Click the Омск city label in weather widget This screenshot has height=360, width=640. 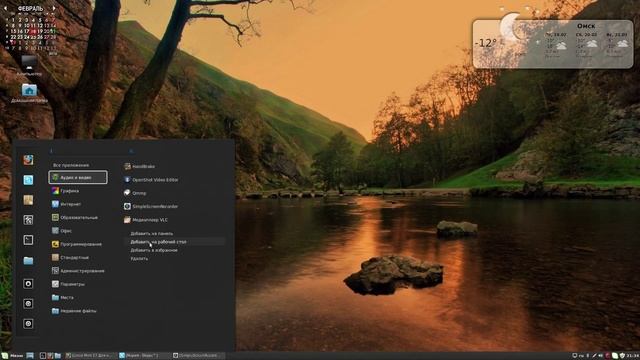click(586, 26)
